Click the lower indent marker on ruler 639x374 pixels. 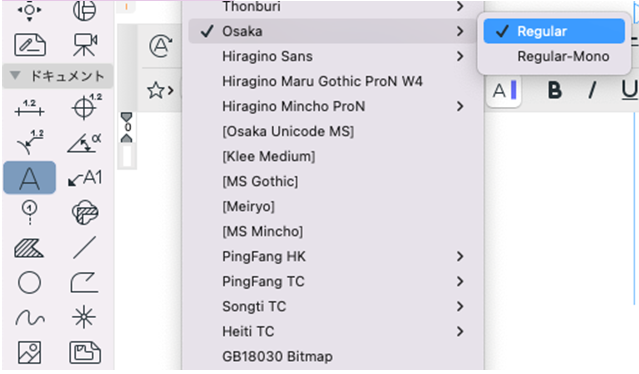[x=127, y=139]
